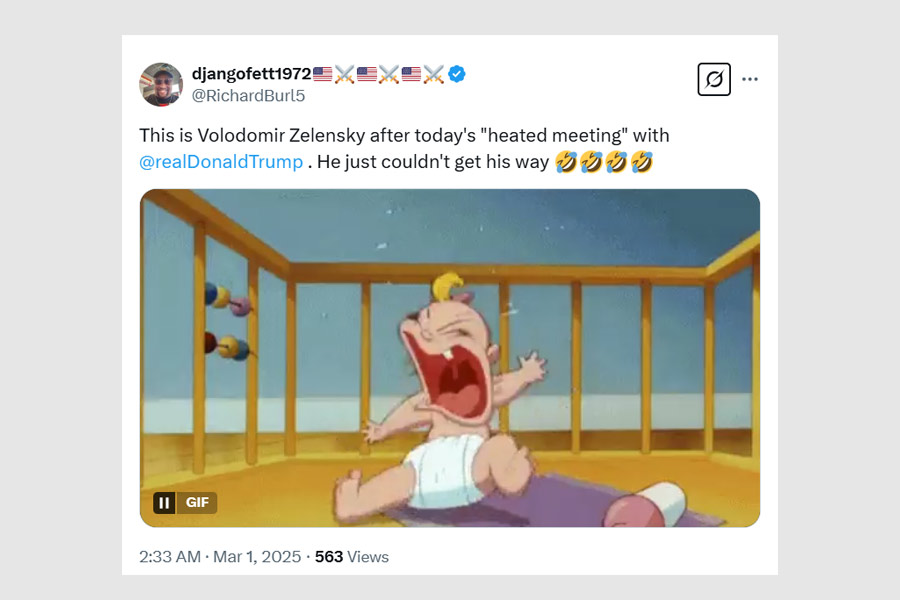Open the three-dot more options menu
The image size is (900, 600).
tap(750, 79)
